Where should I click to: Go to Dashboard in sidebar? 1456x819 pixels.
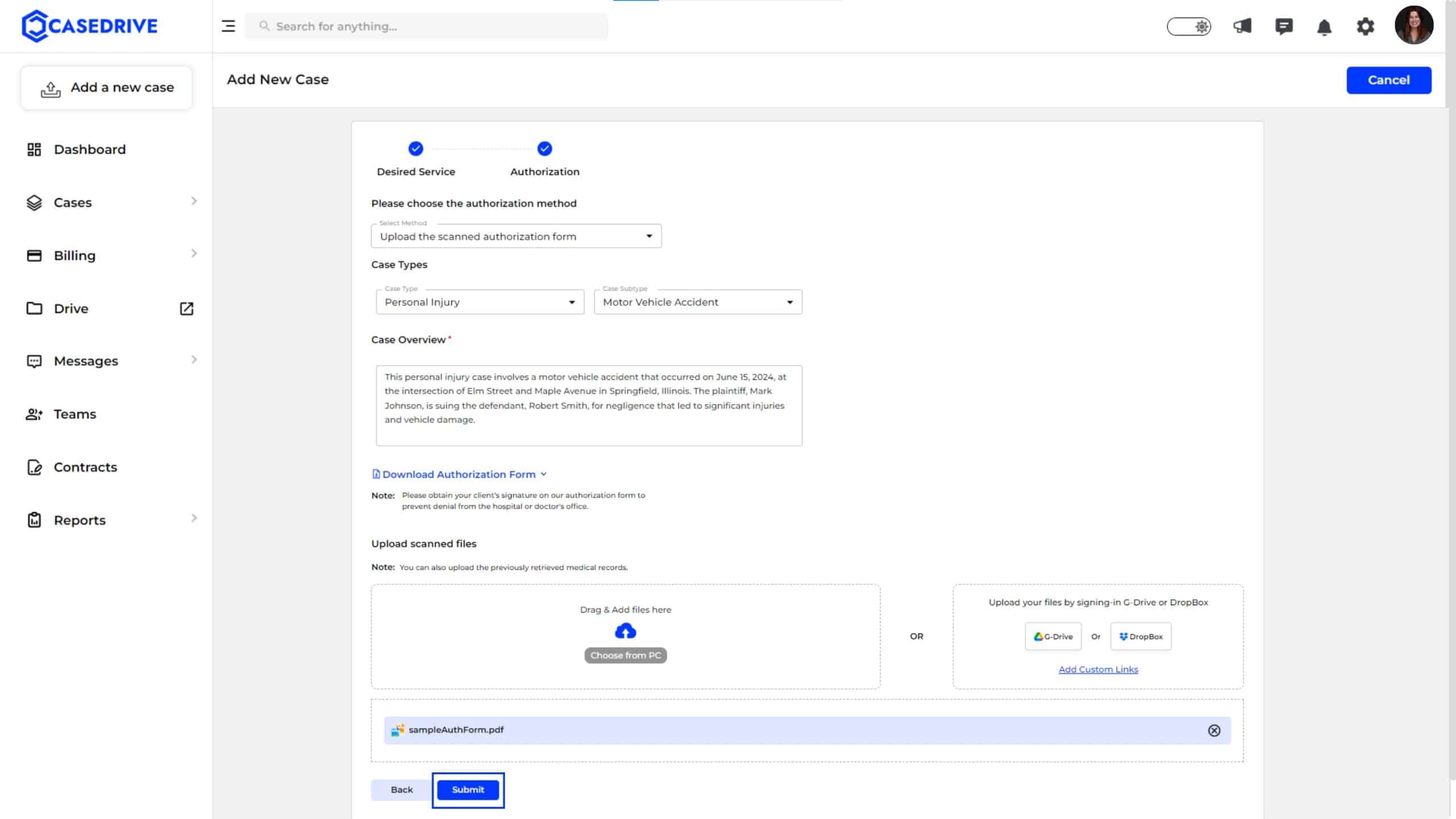[x=89, y=150]
